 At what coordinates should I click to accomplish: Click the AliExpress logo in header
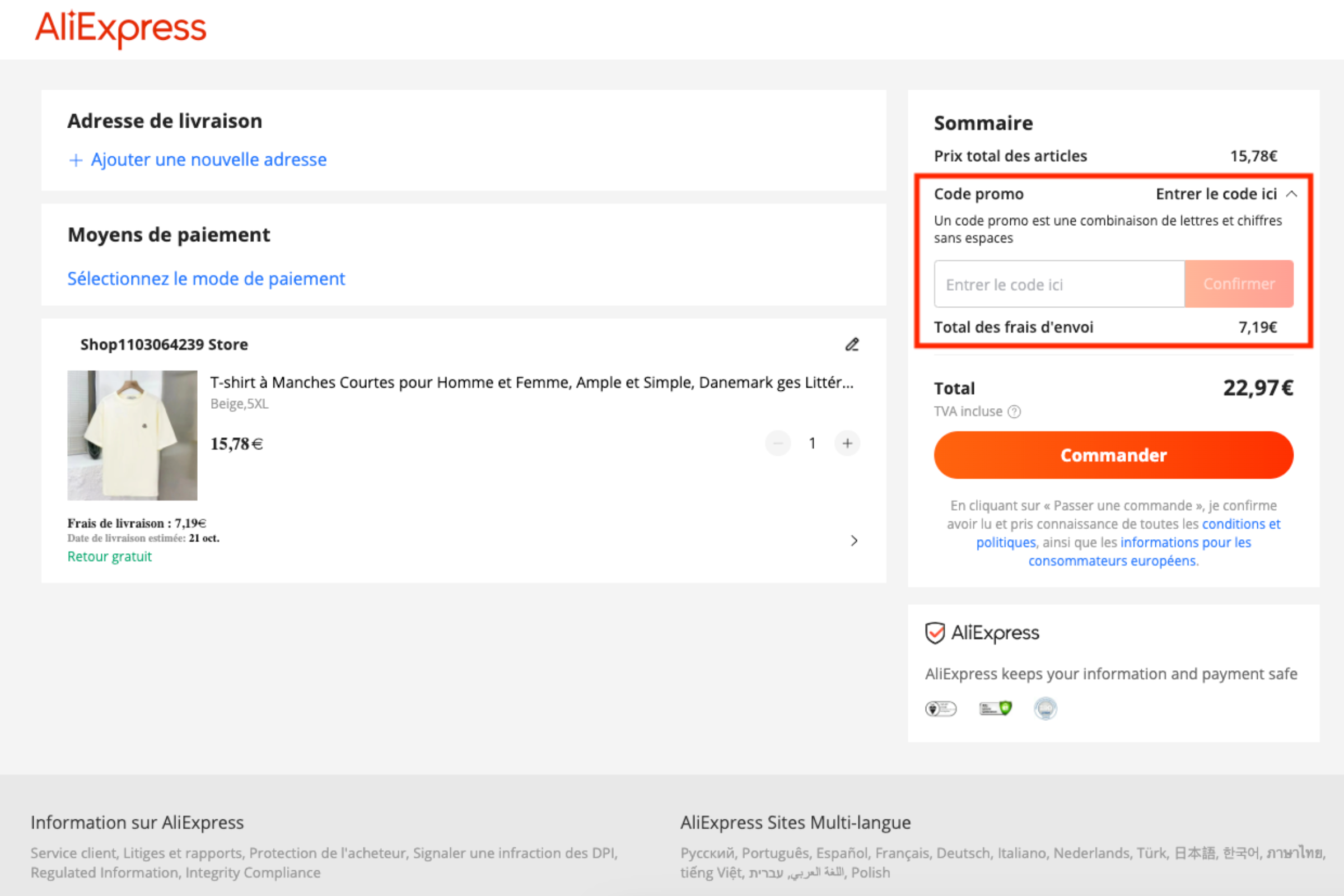coord(120,28)
